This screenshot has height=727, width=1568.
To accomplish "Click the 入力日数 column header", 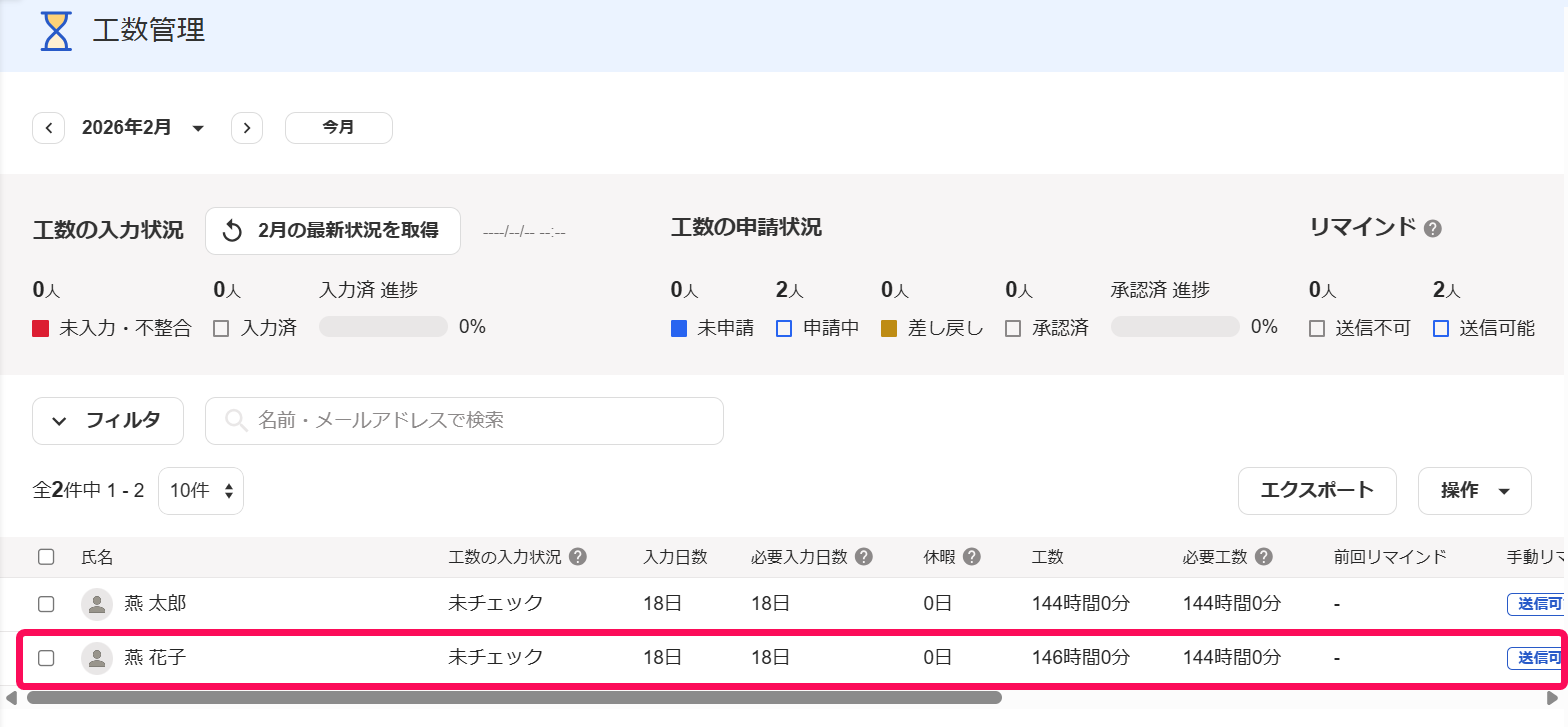I will (675, 557).
